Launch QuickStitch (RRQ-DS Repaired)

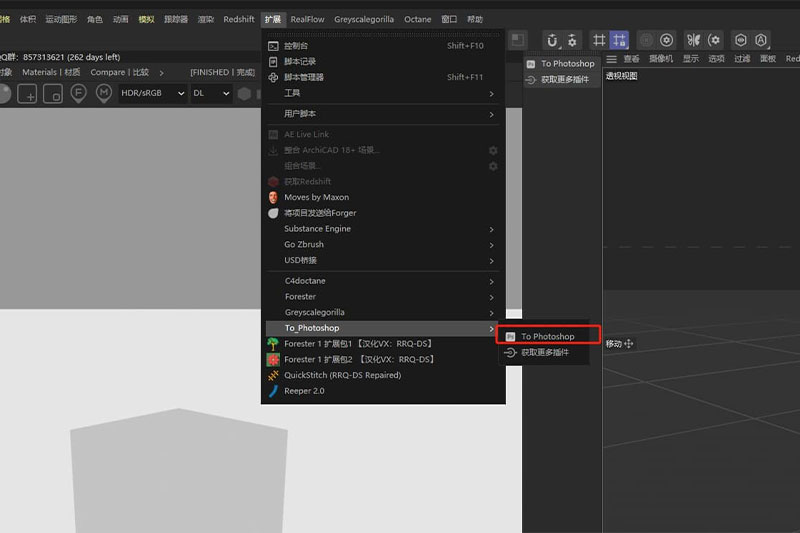point(383,375)
